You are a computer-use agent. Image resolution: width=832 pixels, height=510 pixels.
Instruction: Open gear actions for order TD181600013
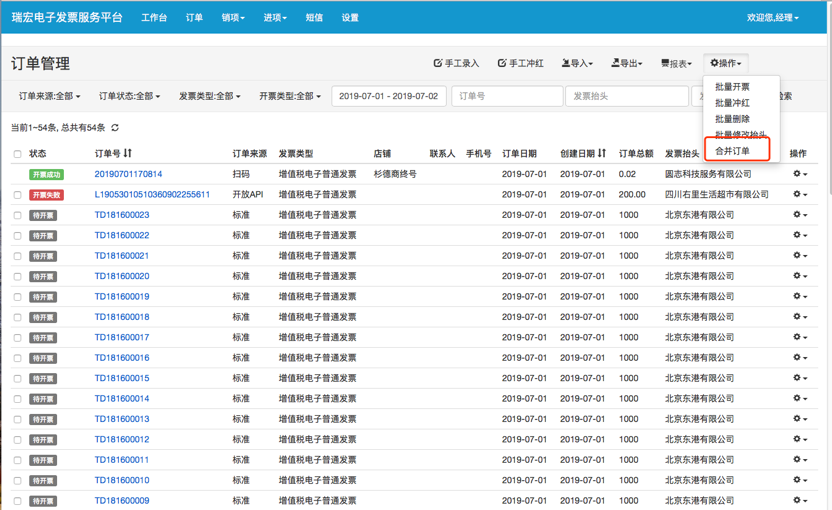click(x=800, y=419)
